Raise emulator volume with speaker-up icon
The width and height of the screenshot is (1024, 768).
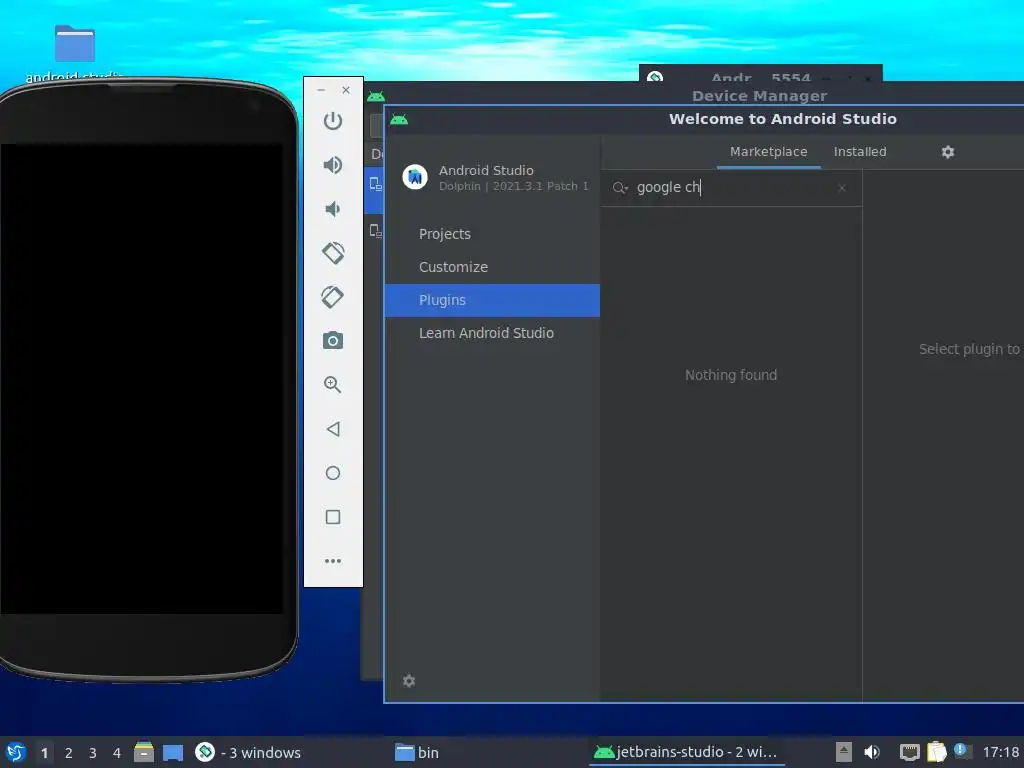click(x=333, y=165)
